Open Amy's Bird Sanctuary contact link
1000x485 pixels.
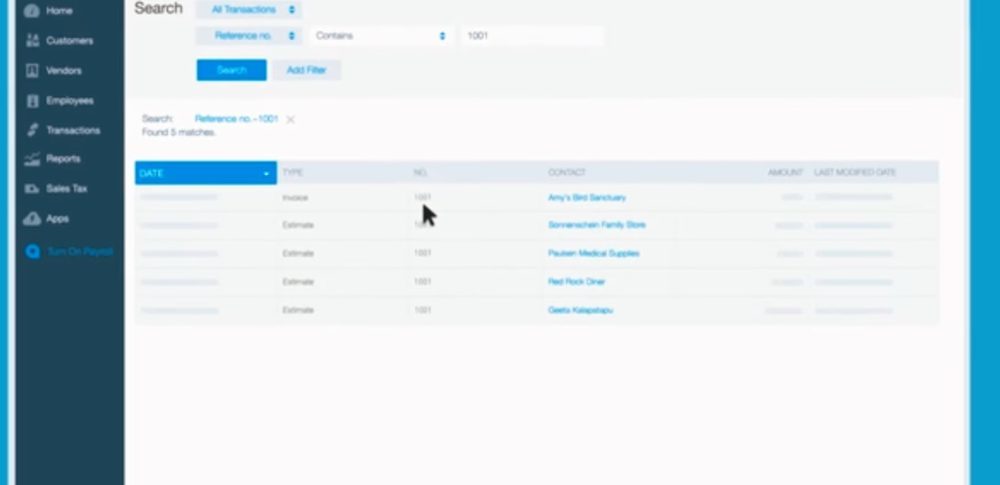[x=587, y=198]
